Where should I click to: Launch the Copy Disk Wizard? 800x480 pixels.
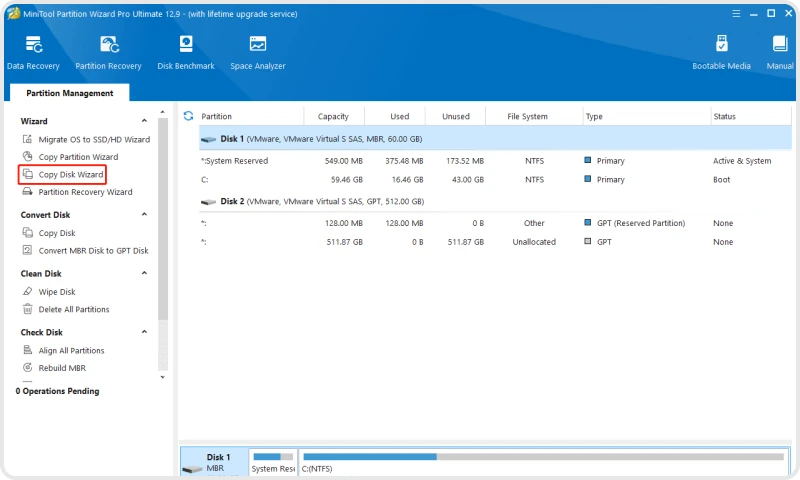coord(63,174)
